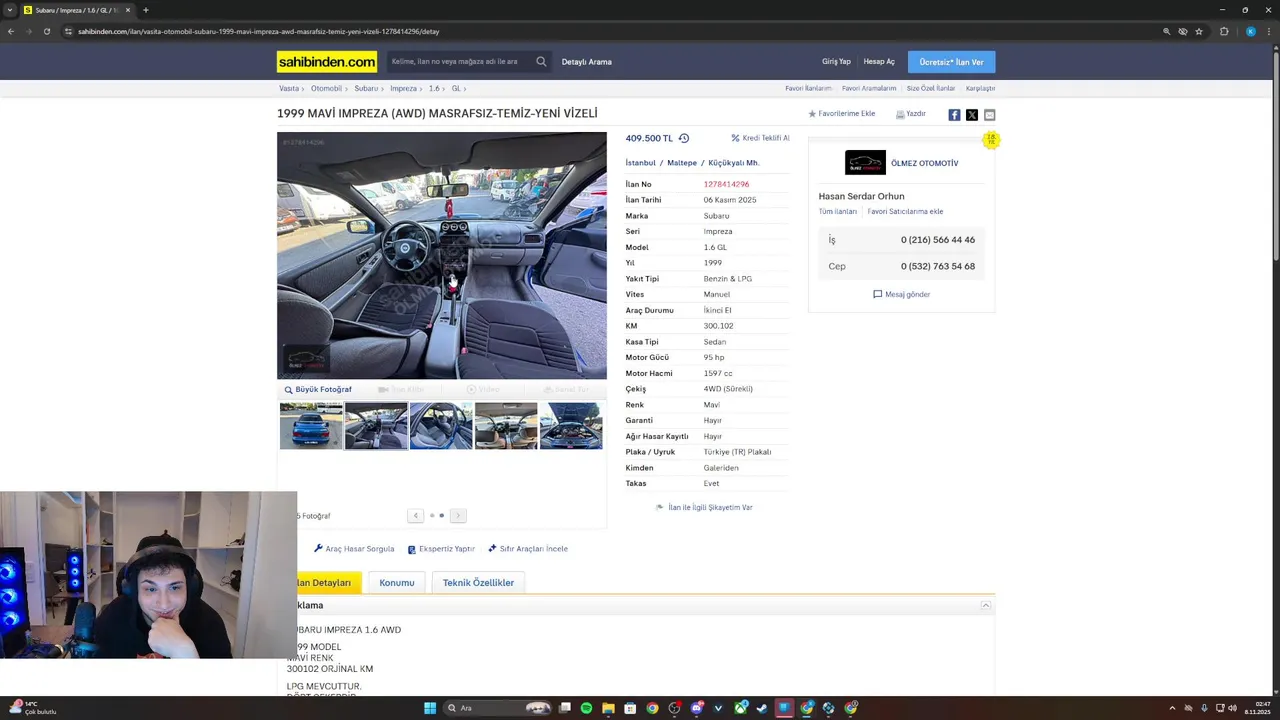This screenshot has width=1280, height=720.
Task: Open Windows Start menu
Action: click(430, 708)
